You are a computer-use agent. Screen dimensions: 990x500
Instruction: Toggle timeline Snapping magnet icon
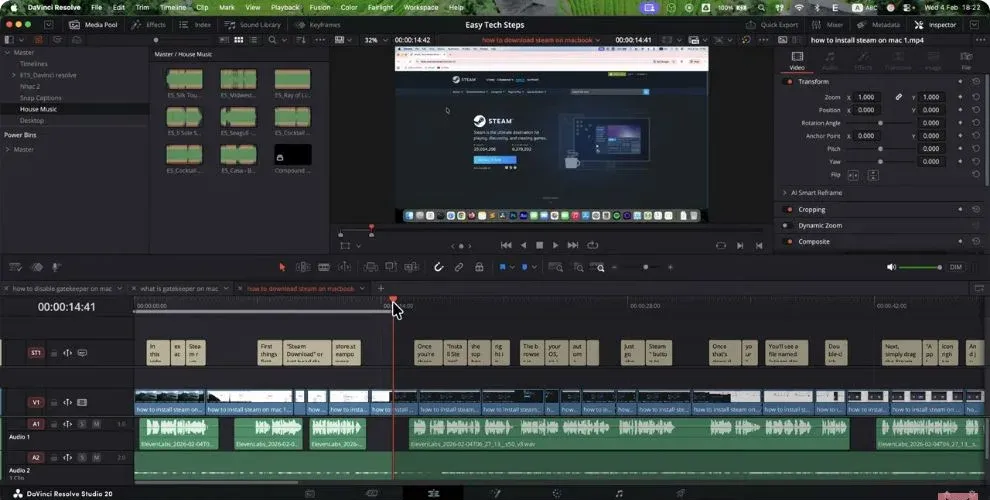[x=439, y=267]
